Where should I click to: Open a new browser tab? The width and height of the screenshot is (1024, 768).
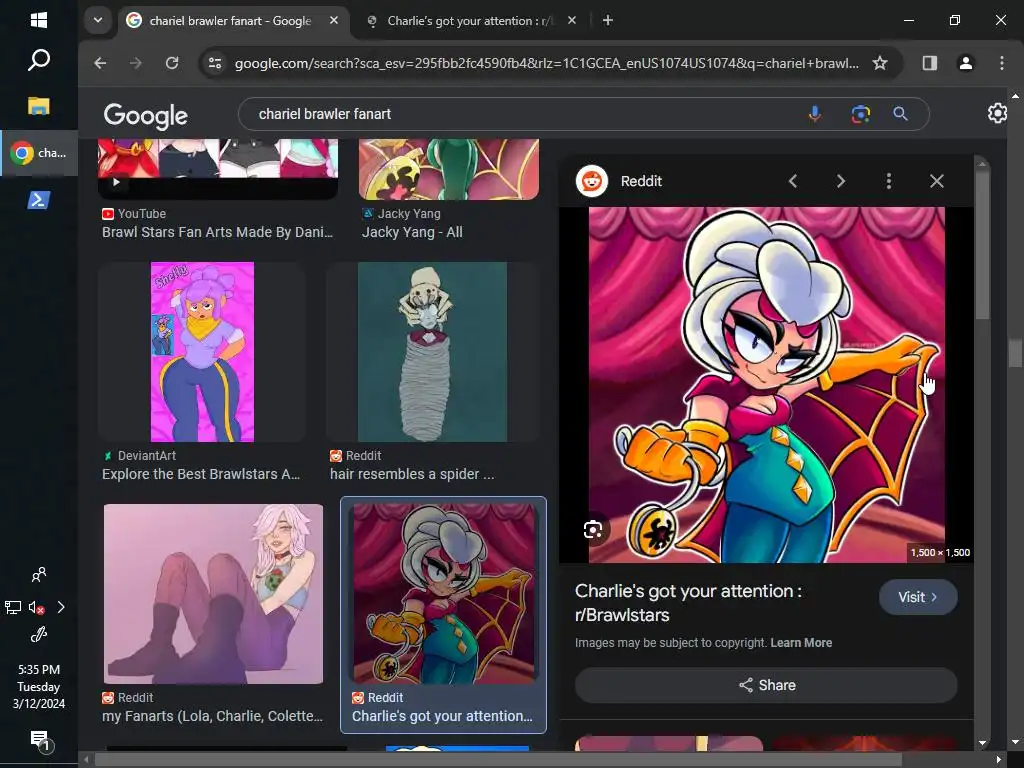(607, 20)
